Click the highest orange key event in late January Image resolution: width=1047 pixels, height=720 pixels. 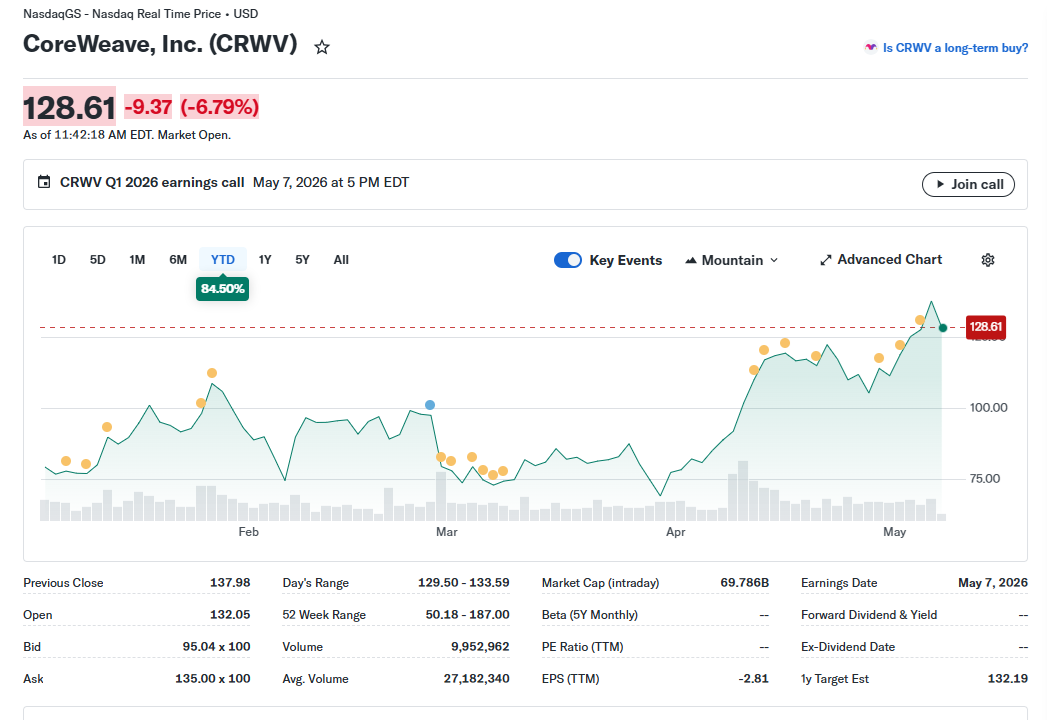pyautogui.click(x=212, y=373)
